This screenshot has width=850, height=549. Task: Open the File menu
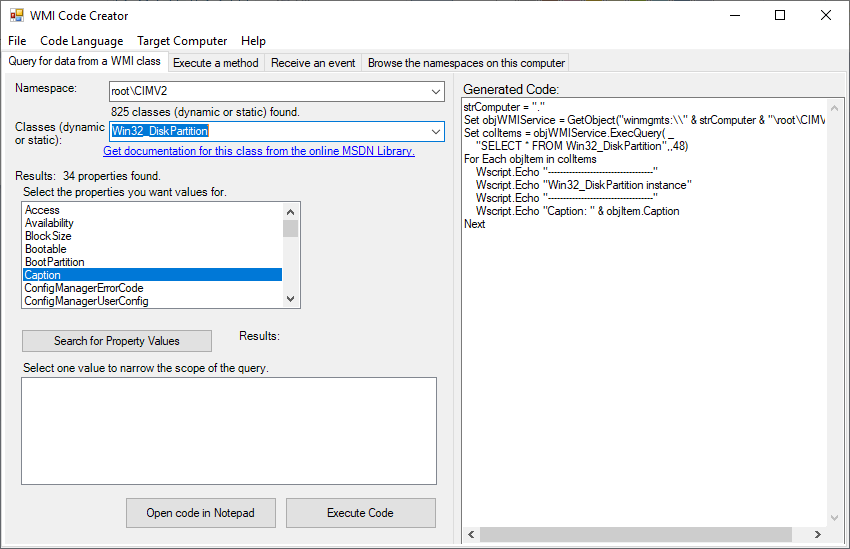(17, 41)
